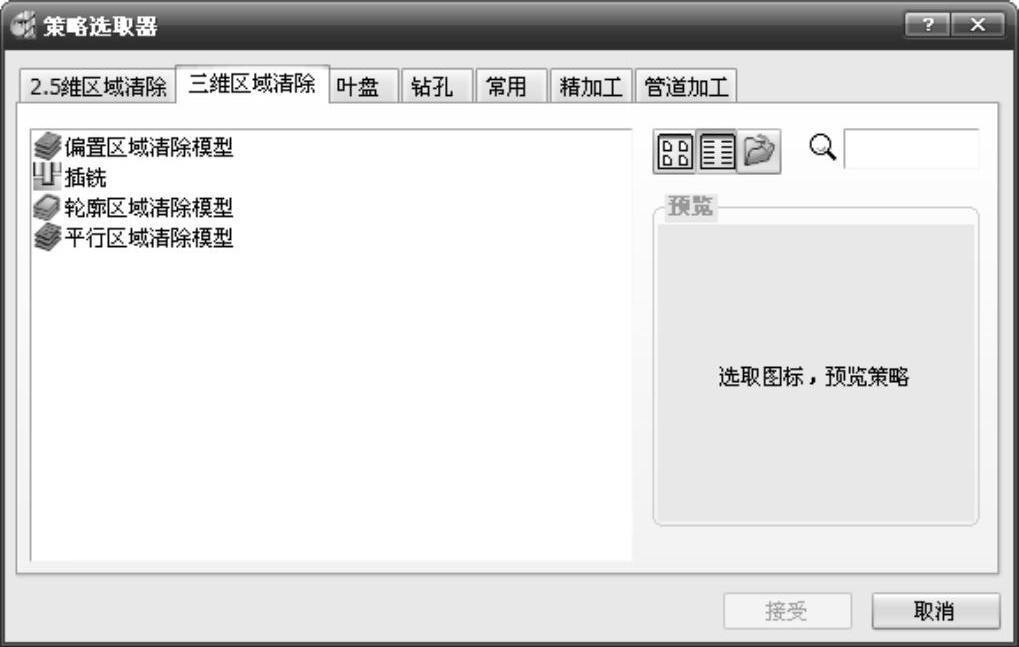This screenshot has height=647, width=1019.
Task: Click the magnifier search icon
Action: click(x=822, y=148)
